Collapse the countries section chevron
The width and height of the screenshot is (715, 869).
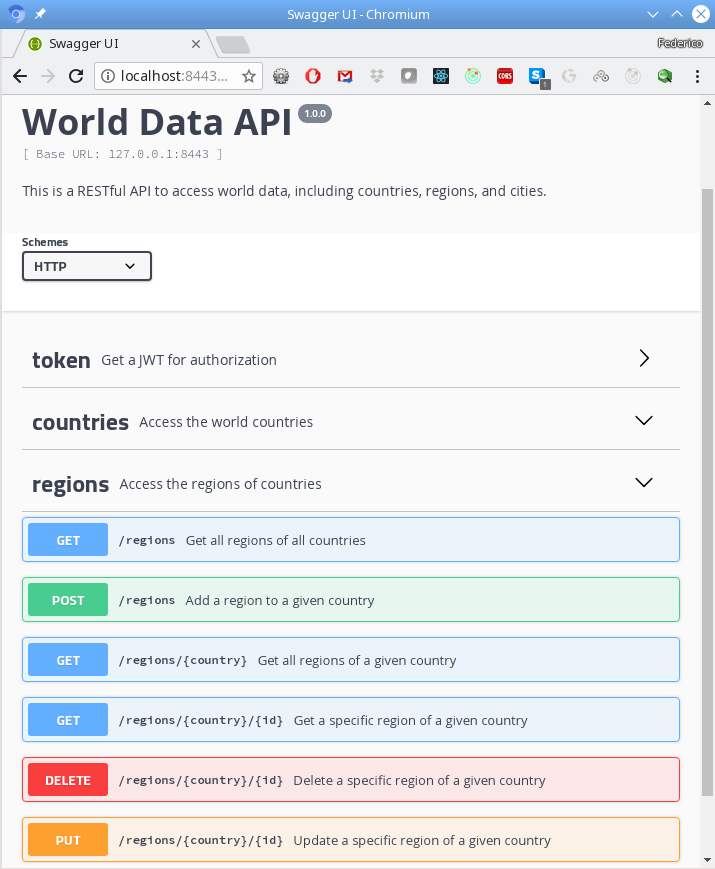pyautogui.click(x=644, y=421)
